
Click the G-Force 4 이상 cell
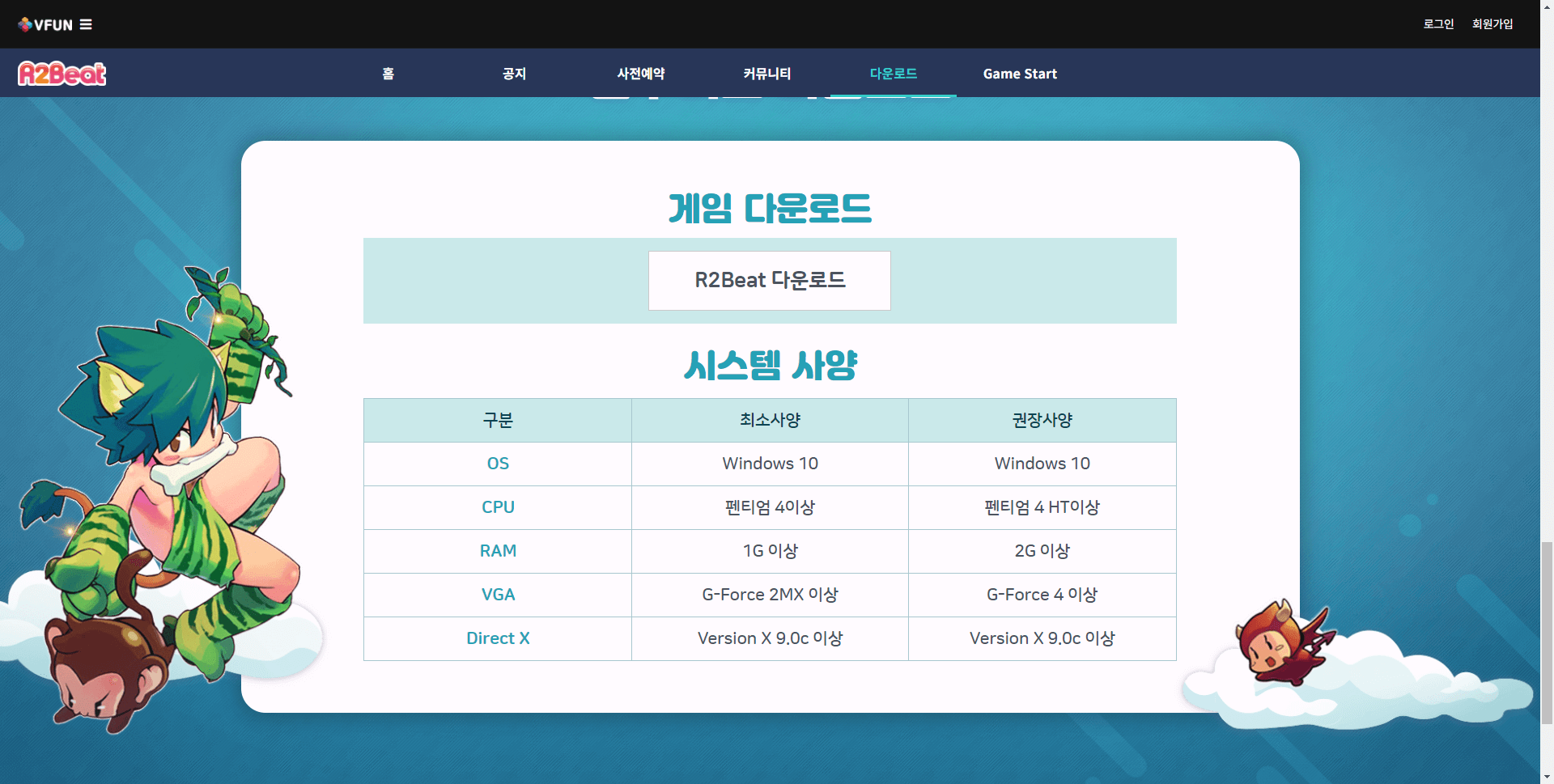pyautogui.click(x=1042, y=595)
